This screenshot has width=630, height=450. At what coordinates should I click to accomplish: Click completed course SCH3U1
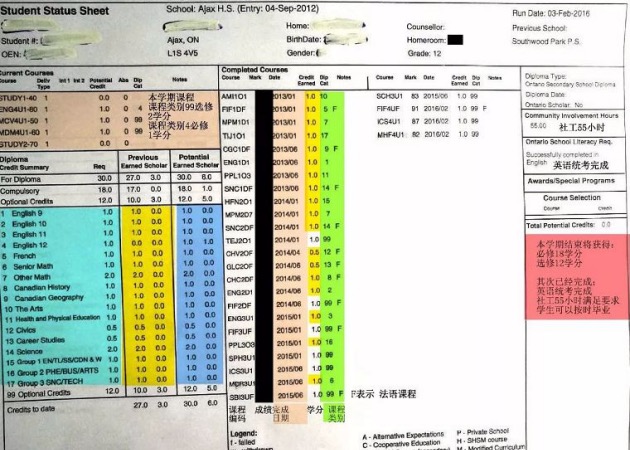point(389,96)
